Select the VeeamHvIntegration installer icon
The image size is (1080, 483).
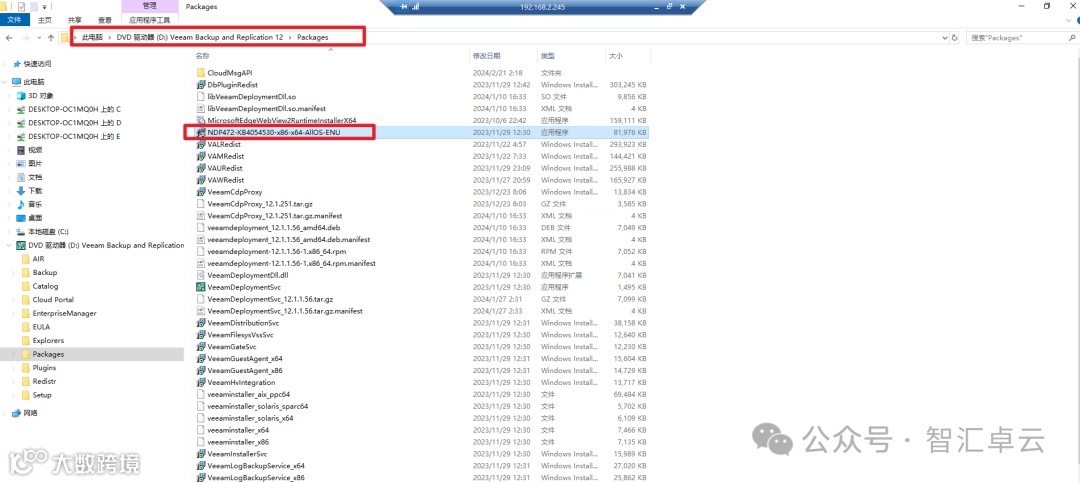(200, 382)
